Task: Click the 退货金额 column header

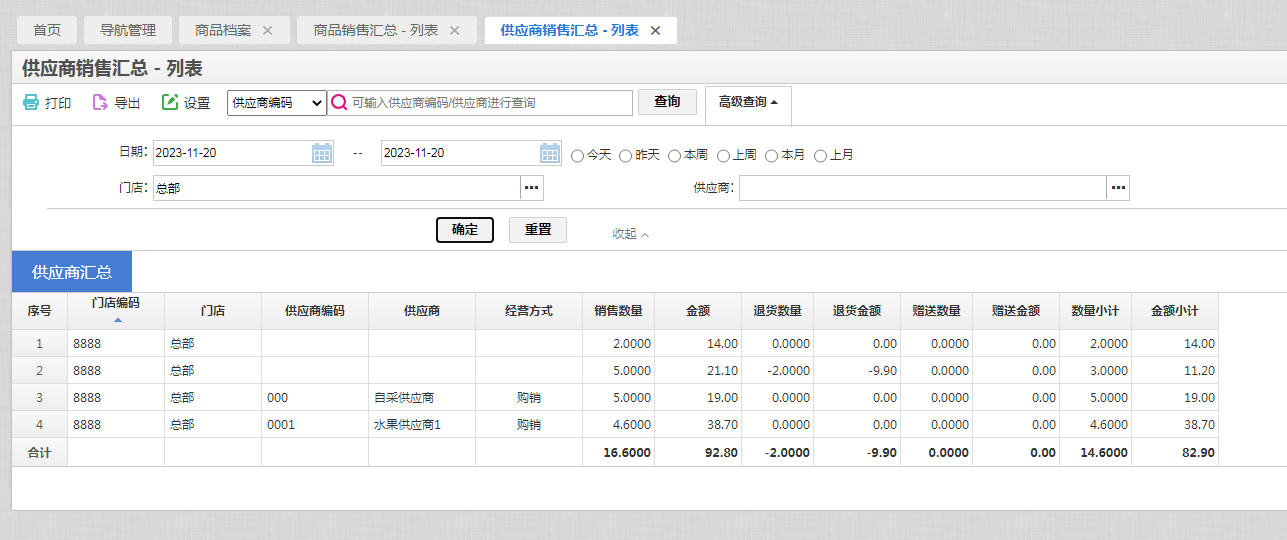Action: pyautogui.click(x=857, y=311)
